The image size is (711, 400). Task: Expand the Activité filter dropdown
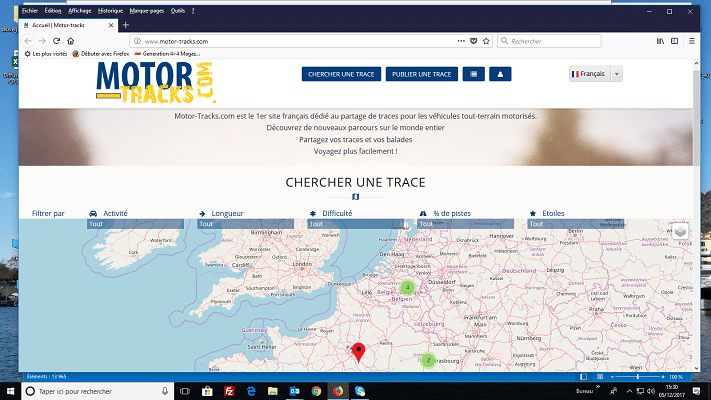pyautogui.click(x=137, y=224)
